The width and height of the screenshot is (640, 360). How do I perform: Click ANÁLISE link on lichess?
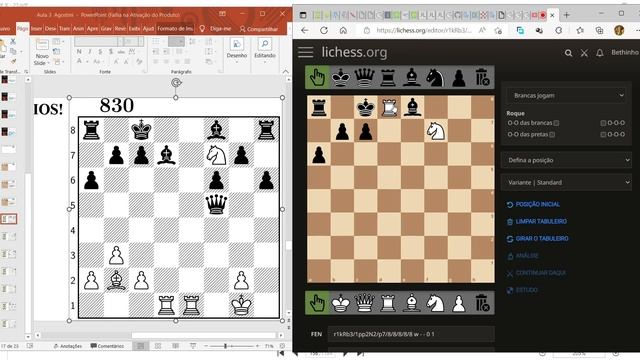(x=522, y=256)
